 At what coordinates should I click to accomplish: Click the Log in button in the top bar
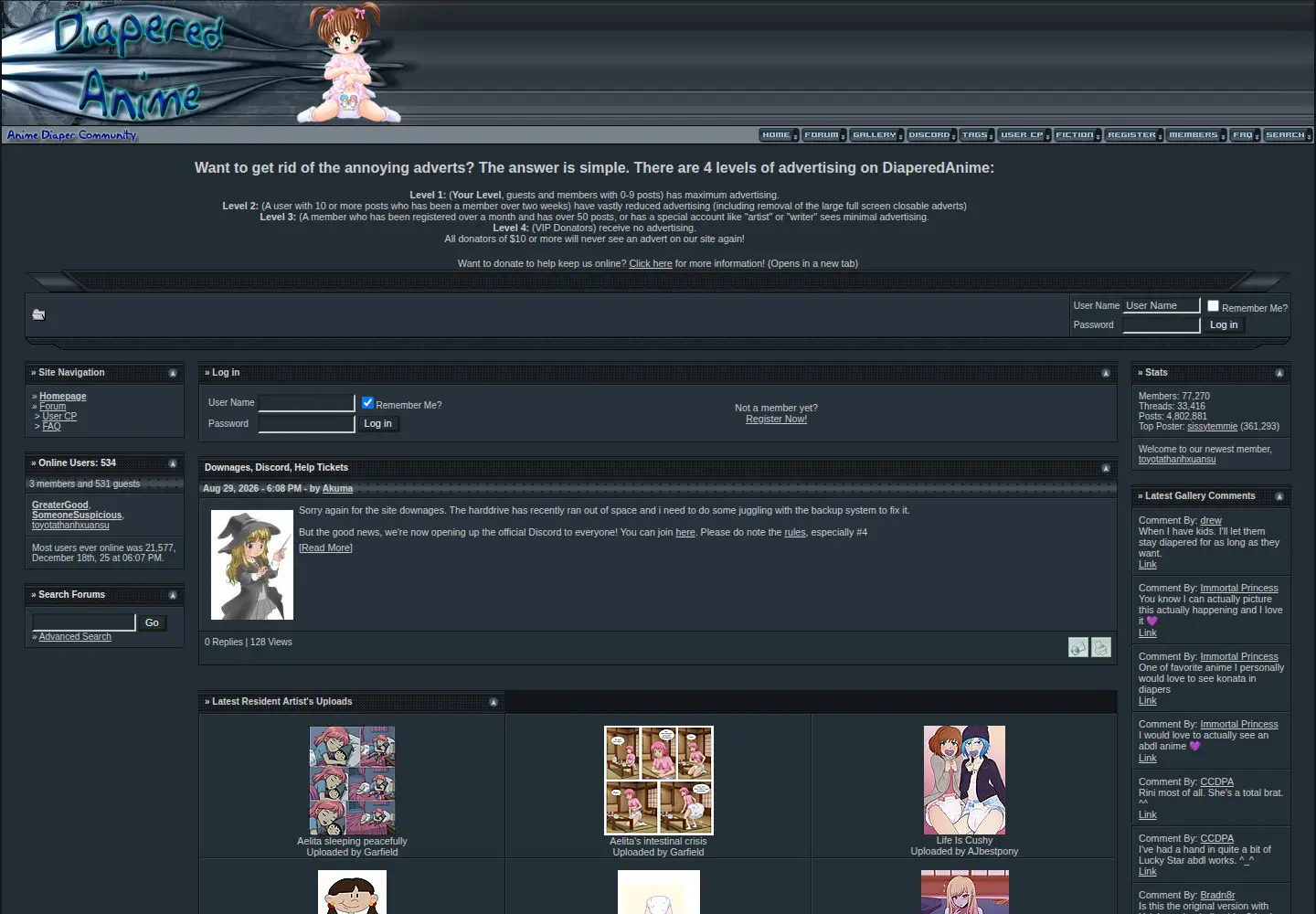click(x=1224, y=325)
